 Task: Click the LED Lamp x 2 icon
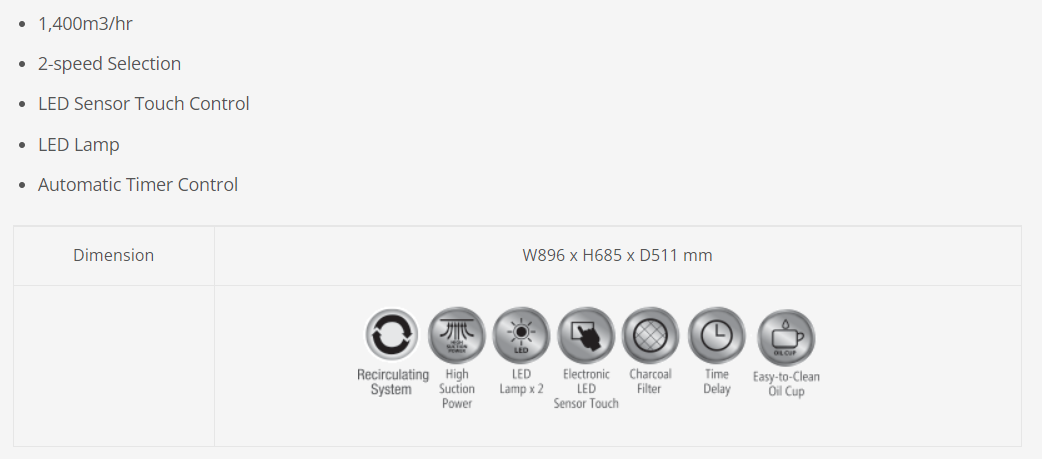[521, 335]
